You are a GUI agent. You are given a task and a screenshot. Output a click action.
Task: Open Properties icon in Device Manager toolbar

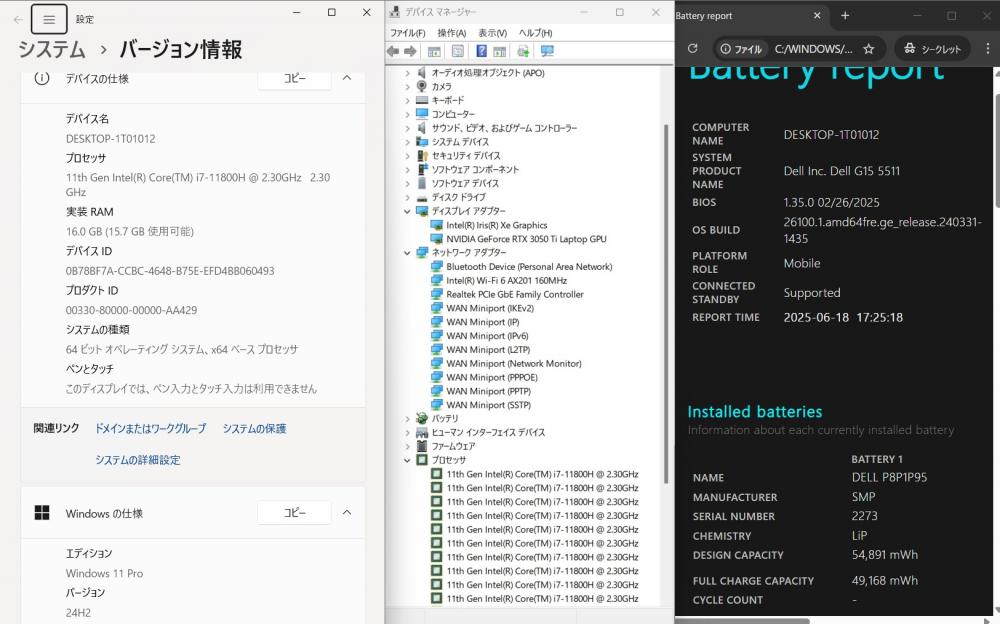pyautogui.click(x=458, y=51)
